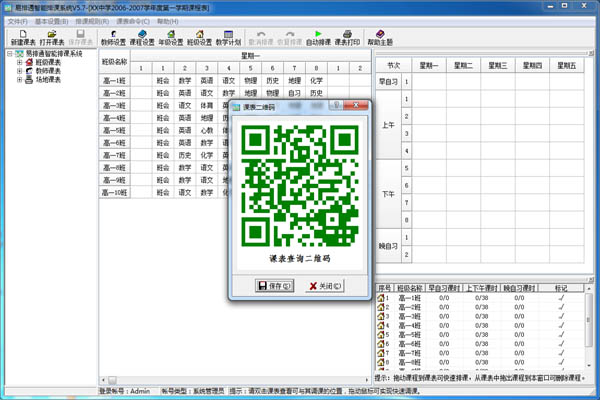Click the 节次 header cell
Screen dimensions: 600x400
click(394, 65)
